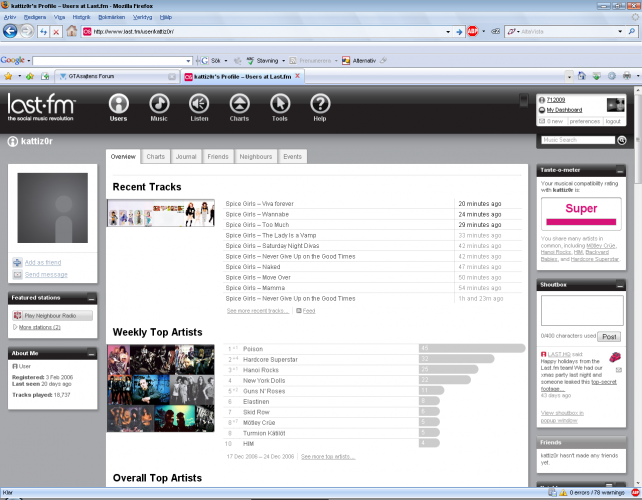Screen dimensions: 642x500
Task: Click the pink Super compatibility bar
Action: coord(580,209)
